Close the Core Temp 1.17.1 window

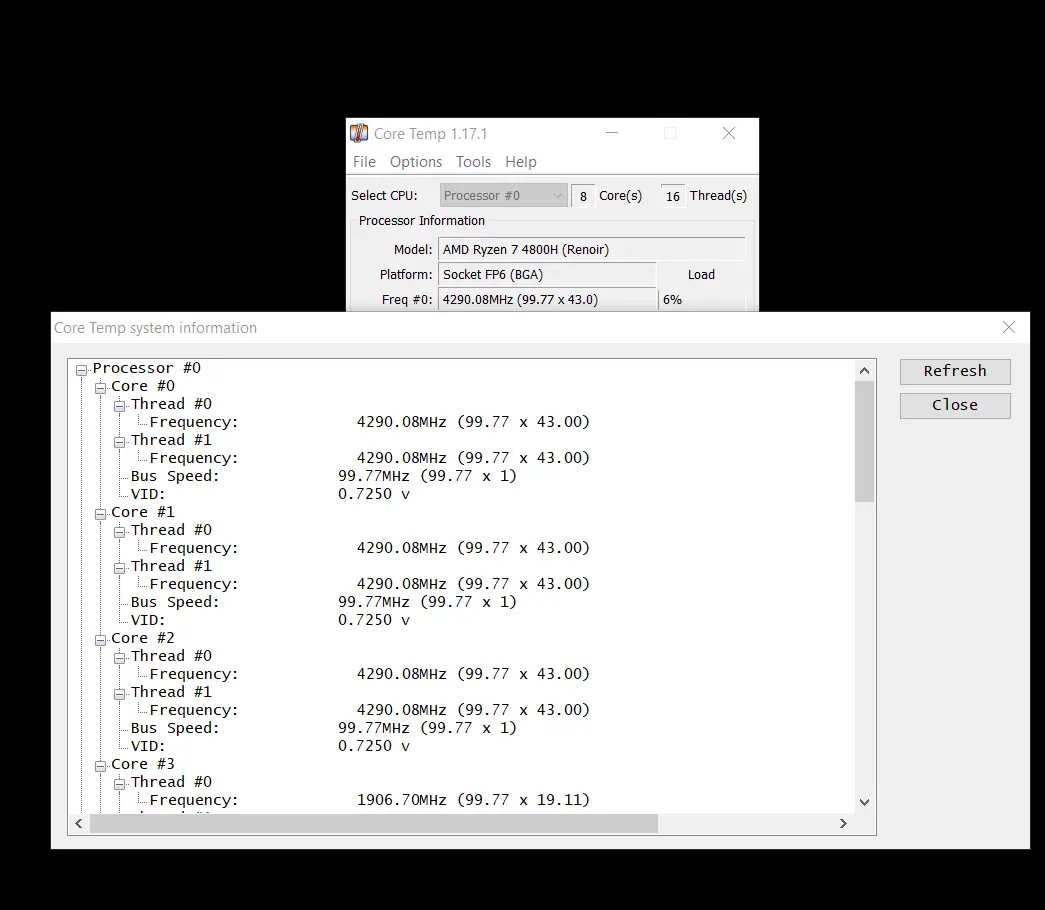[x=729, y=133]
